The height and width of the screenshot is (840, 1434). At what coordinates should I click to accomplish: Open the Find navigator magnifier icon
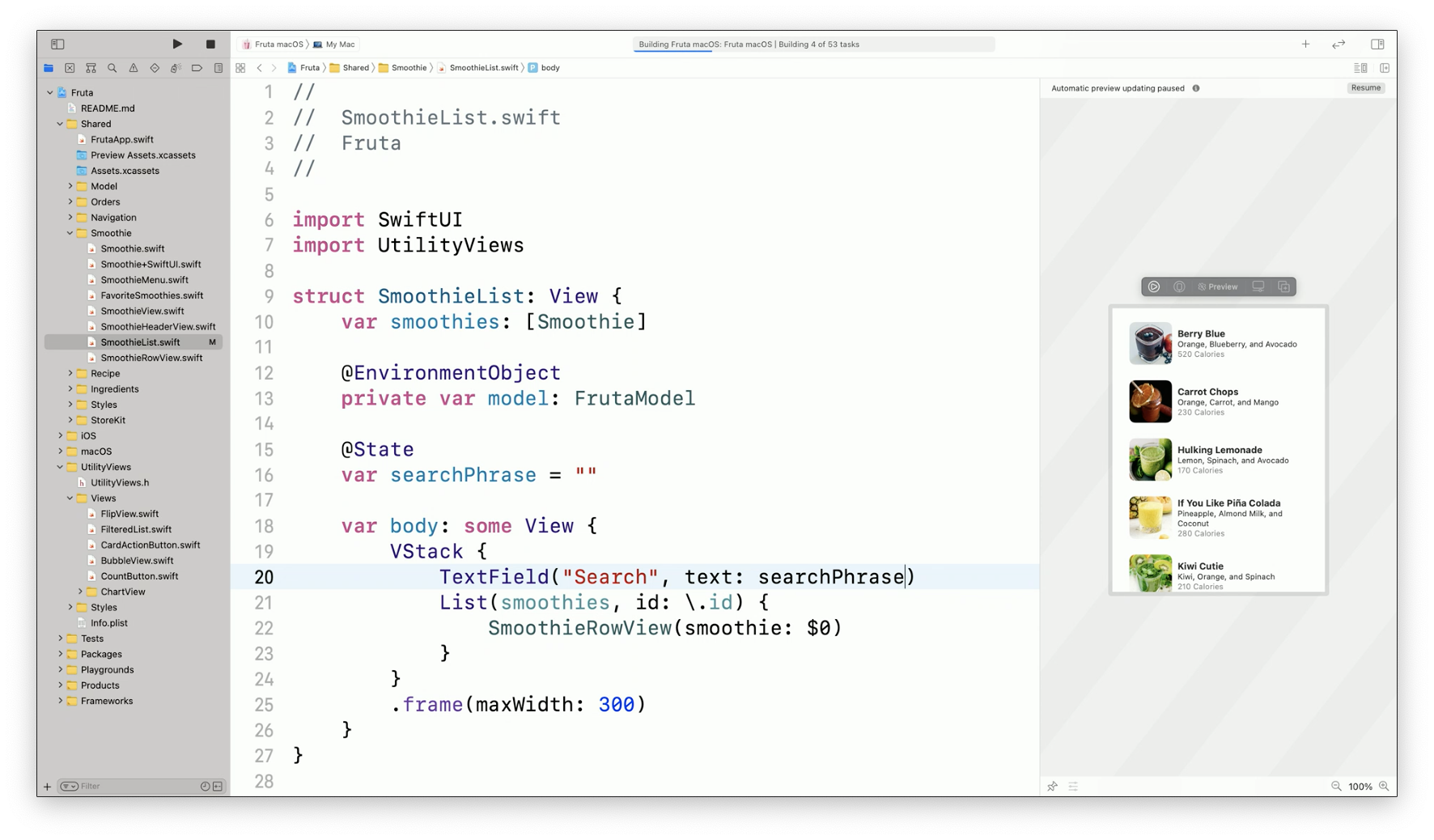point(112,68)
